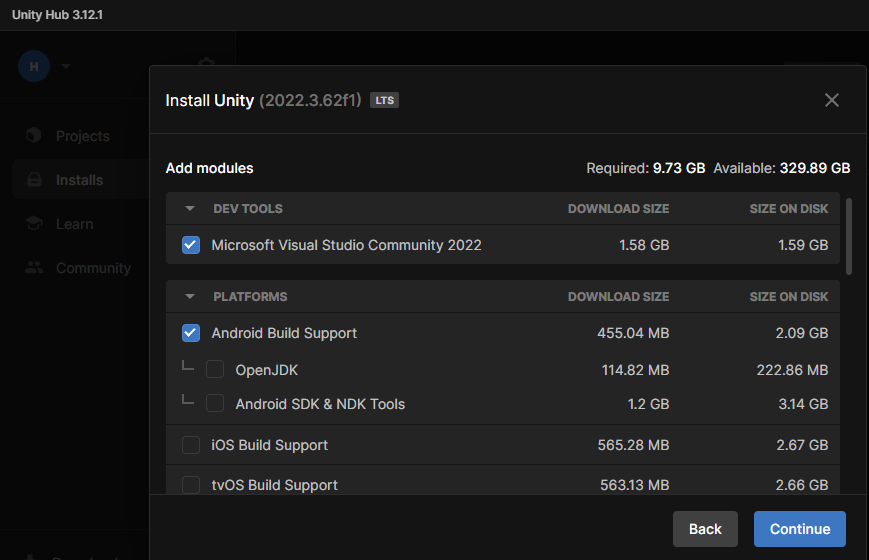
Task: Click the OpenJDK label
Action: click(267, 370)
